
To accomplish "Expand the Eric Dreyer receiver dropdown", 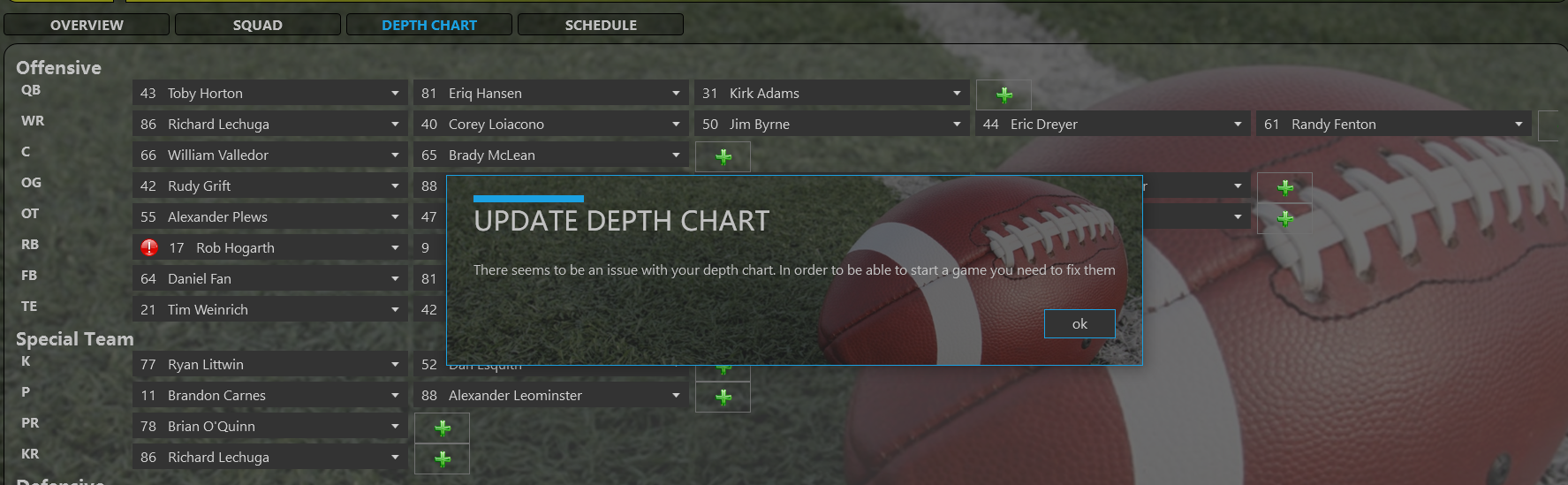I will 1113,124.
